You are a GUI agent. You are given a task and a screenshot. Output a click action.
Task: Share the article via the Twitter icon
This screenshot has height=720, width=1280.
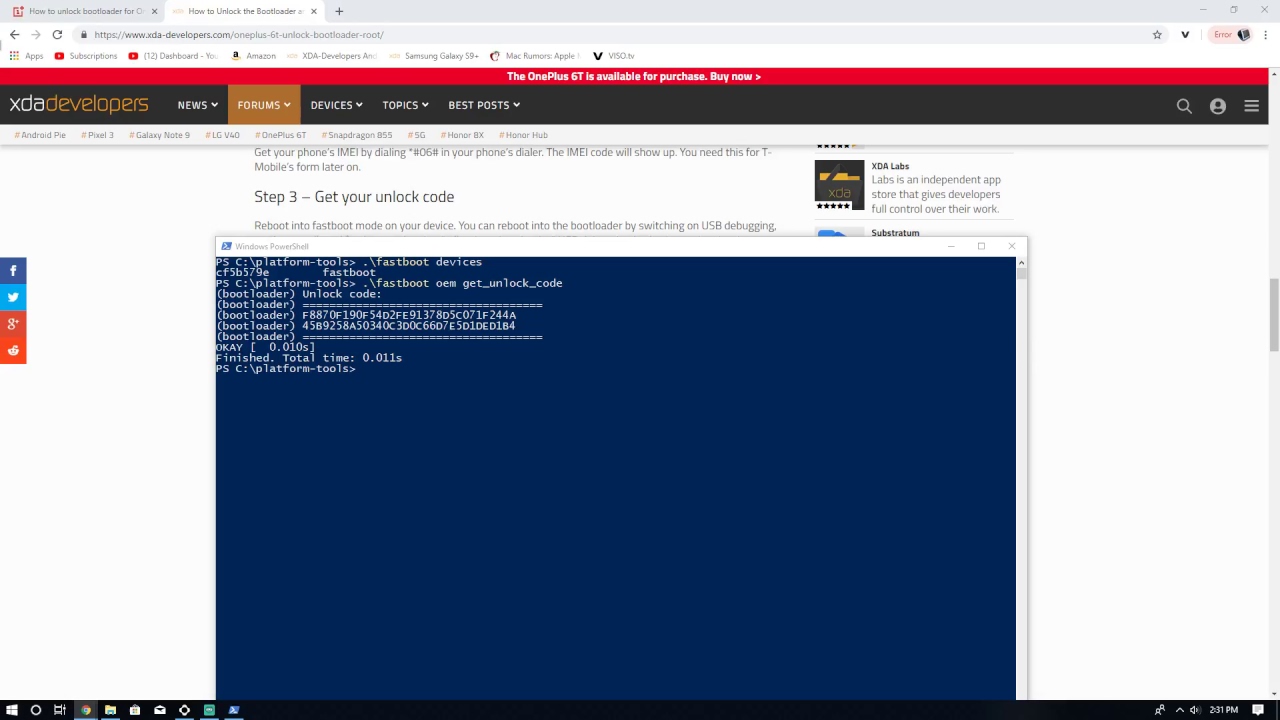click(x=13, y=297)
